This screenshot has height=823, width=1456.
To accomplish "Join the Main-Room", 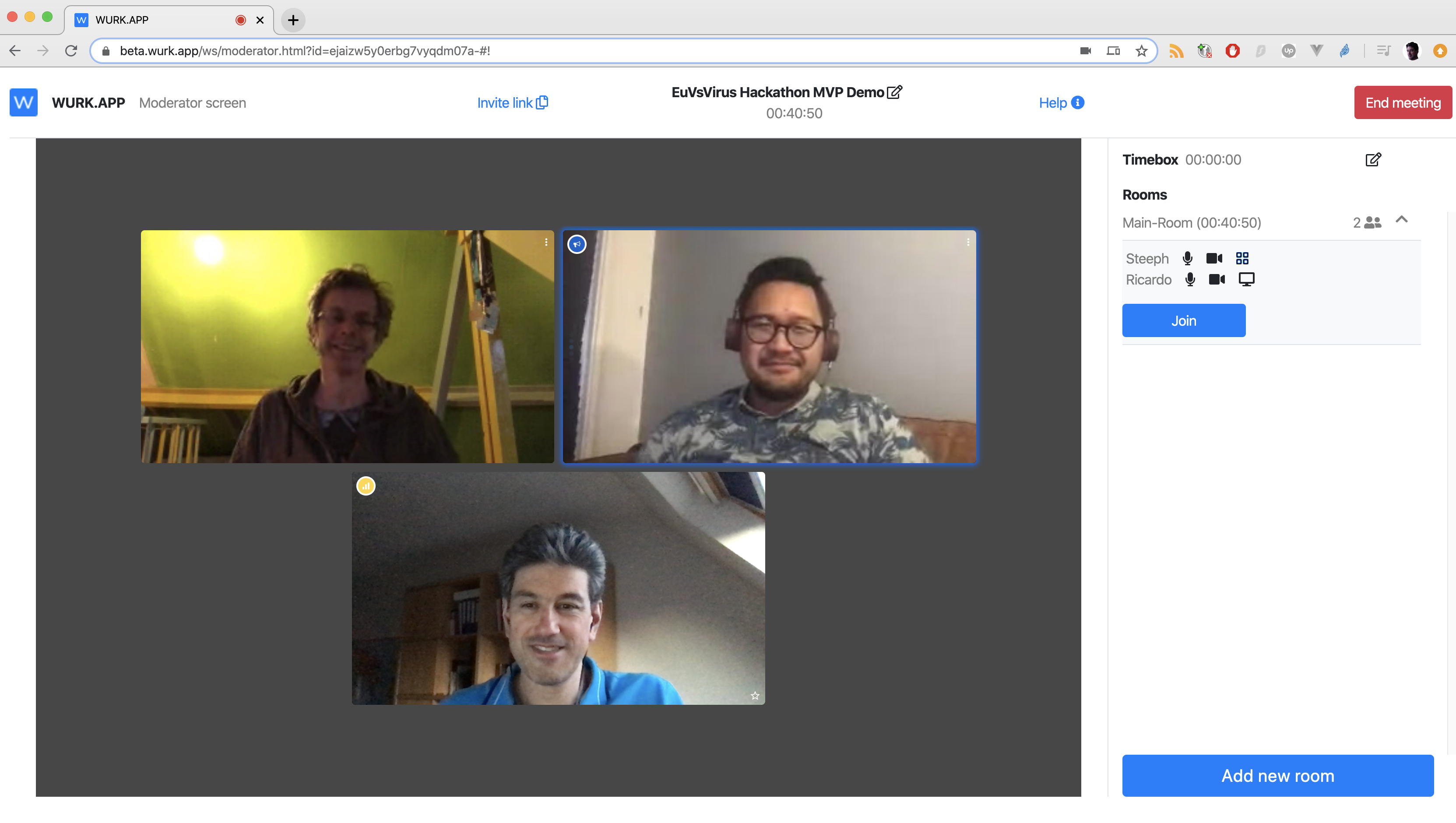I will pos(1184,320).
